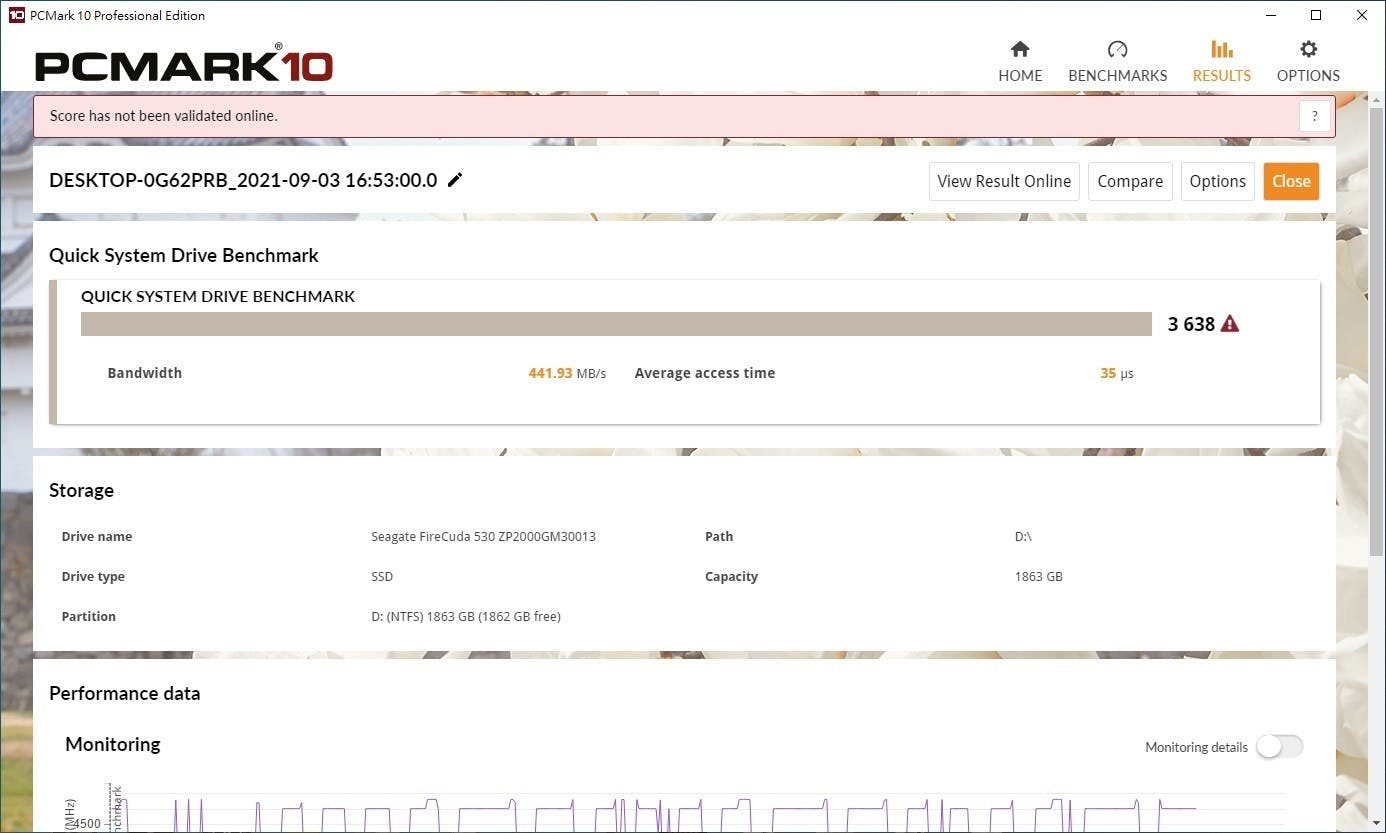Viewport: 1386px width, 833px height.
Task: Go to the Home tab
Action: coord(1020,62)
